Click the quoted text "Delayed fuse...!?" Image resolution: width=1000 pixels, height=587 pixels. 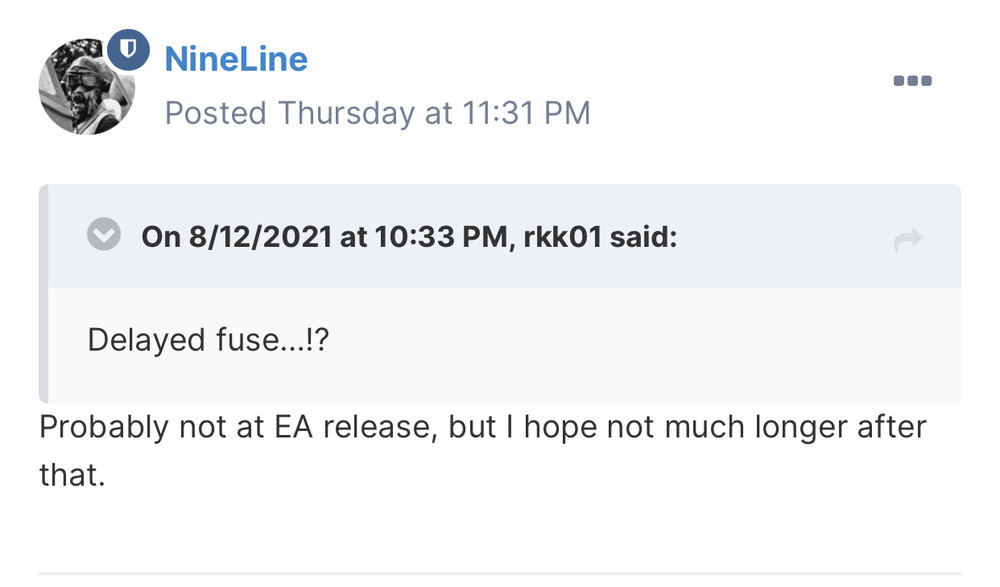(209, 340)
